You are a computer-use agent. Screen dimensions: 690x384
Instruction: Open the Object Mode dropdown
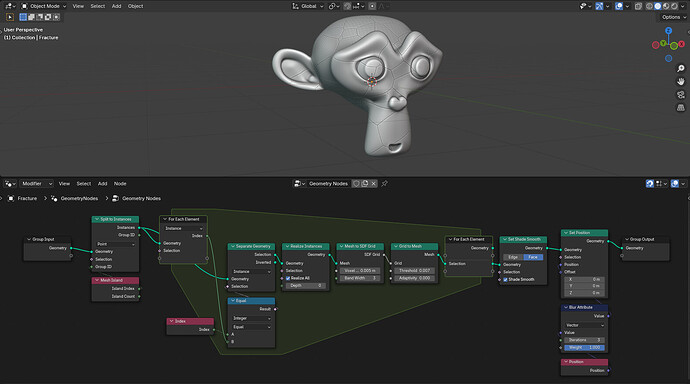point(44,6)
